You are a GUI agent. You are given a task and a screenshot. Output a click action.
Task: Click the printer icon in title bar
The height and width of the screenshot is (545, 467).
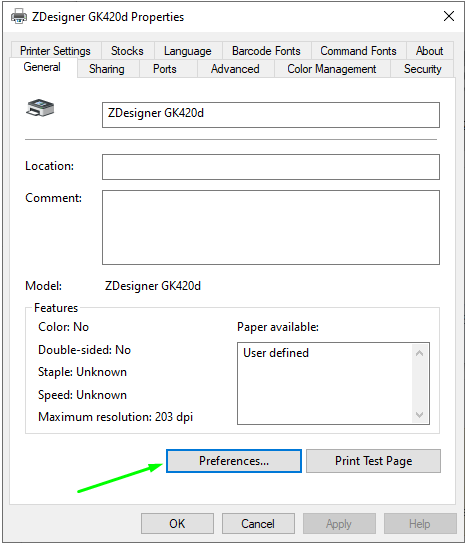(19, 16)
